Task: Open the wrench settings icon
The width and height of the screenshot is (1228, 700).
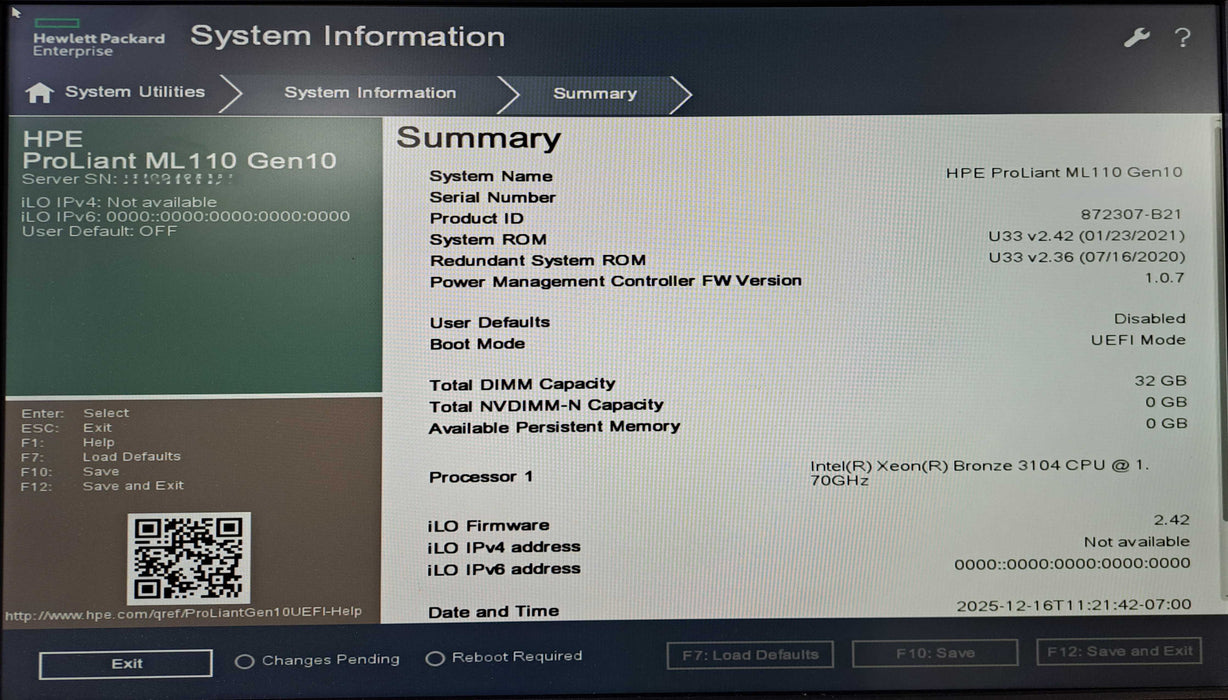Action: [x=1137, y=38]
